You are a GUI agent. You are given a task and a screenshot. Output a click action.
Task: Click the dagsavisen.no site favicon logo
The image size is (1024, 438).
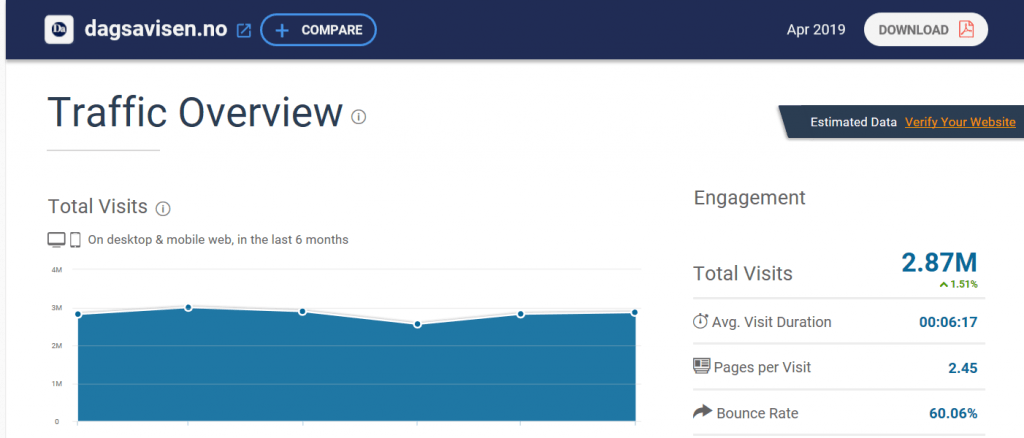coord(59,30)
